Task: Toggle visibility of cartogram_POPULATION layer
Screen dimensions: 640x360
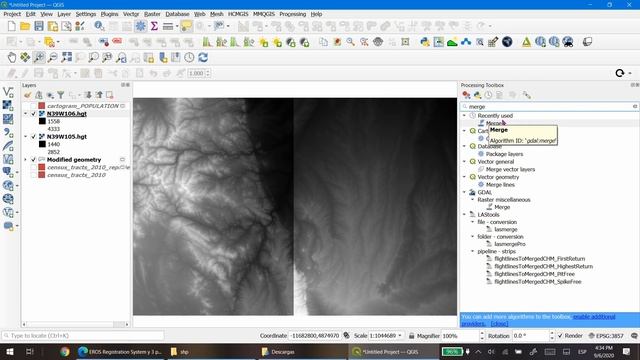Action: (x=34, y=106)
